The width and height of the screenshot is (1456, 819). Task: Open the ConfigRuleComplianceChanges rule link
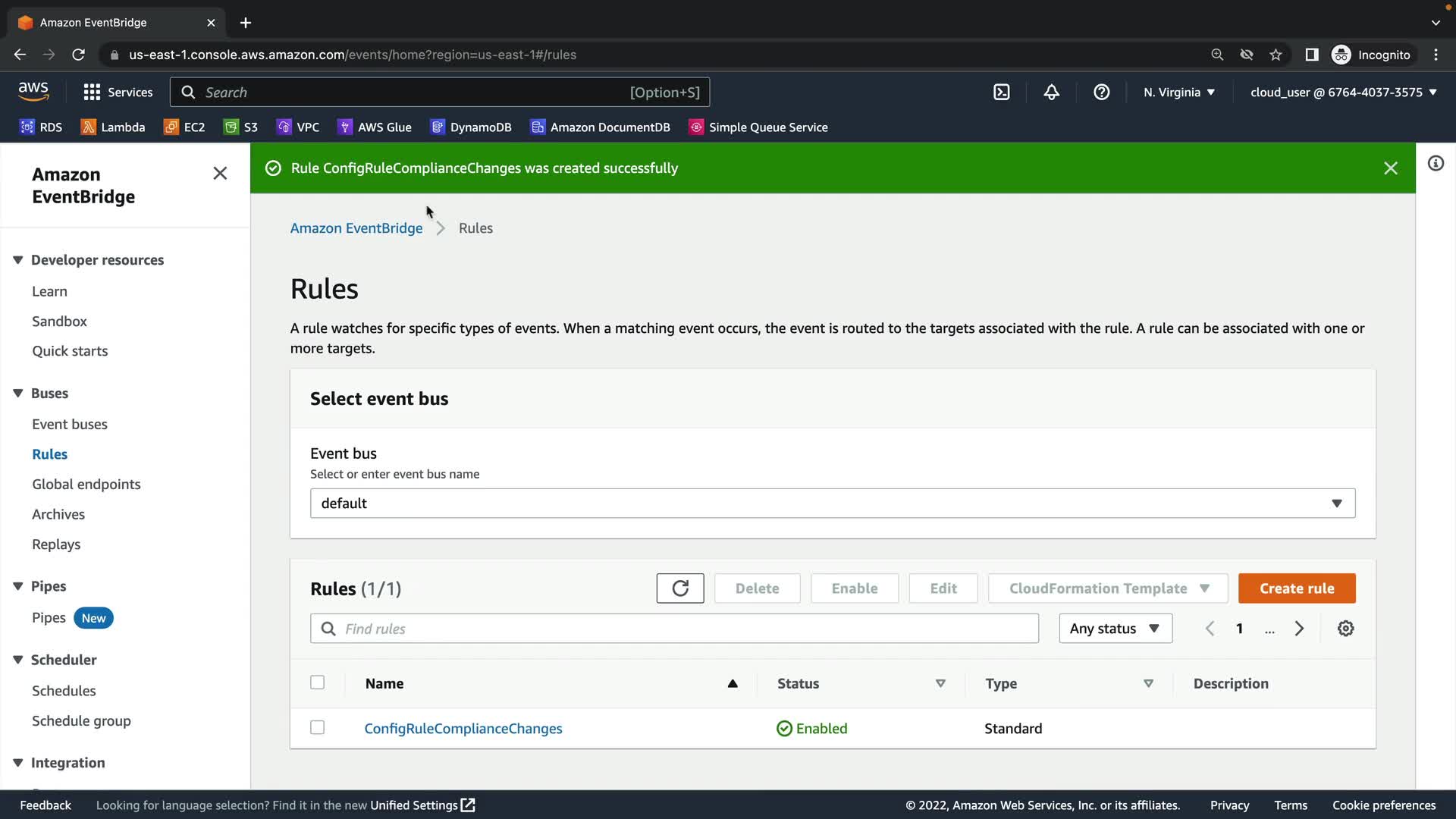click(x=463, y=729)
